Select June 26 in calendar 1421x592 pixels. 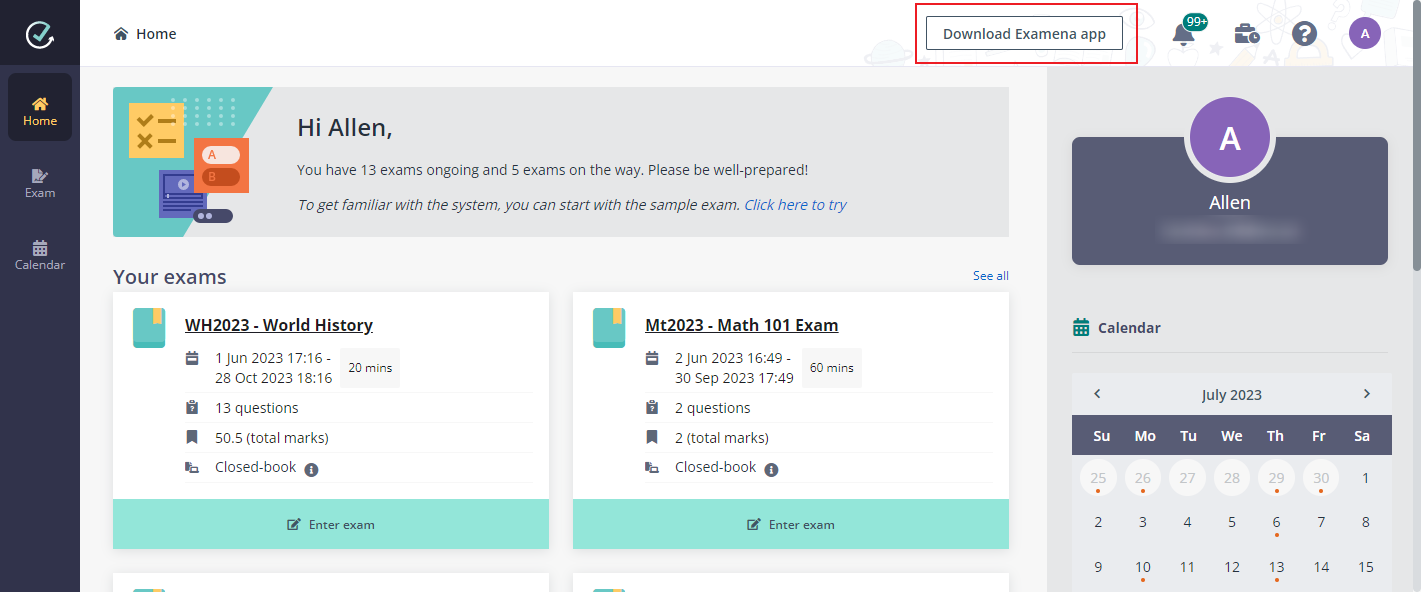tap(1143, 478)
